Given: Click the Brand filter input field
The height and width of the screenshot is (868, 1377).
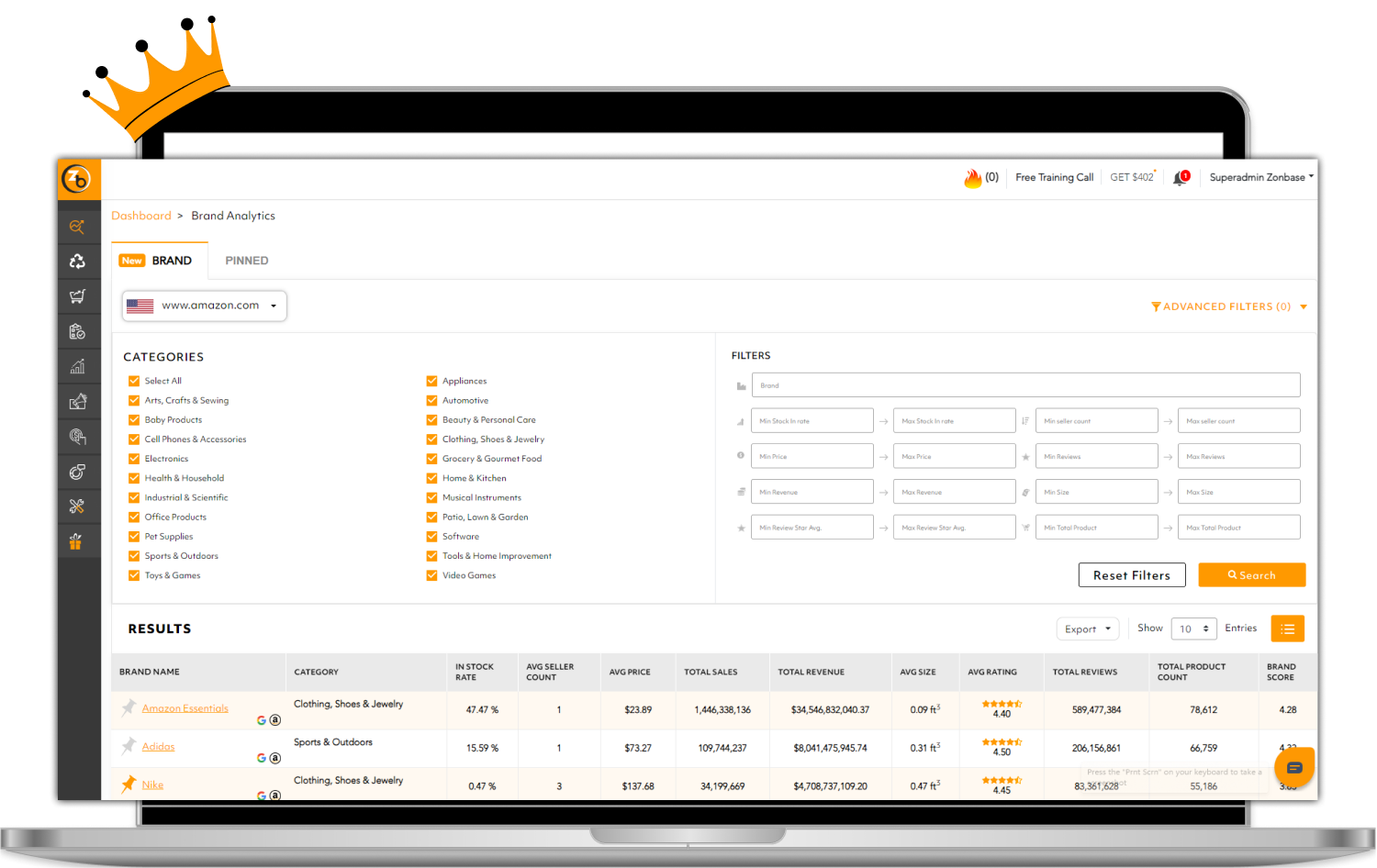Looking at the screenshot, I should coord(1025,385).
